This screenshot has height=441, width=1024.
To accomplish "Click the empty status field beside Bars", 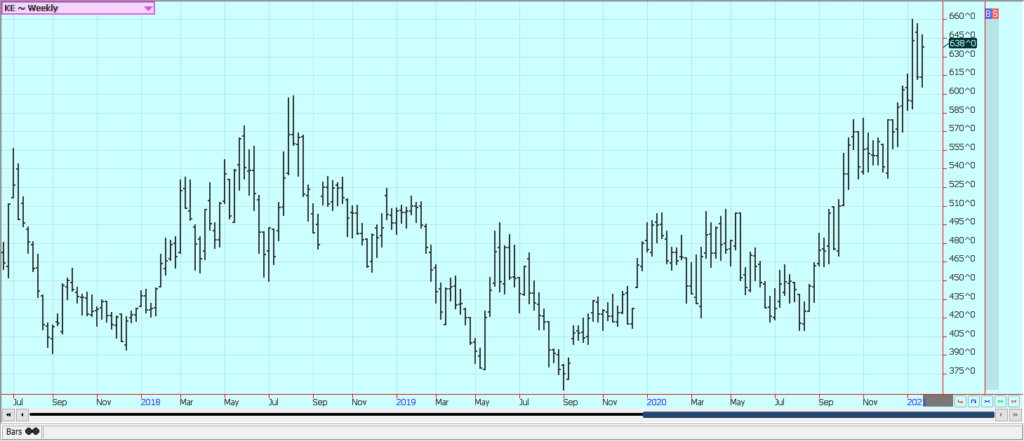I will click(531, 432).
